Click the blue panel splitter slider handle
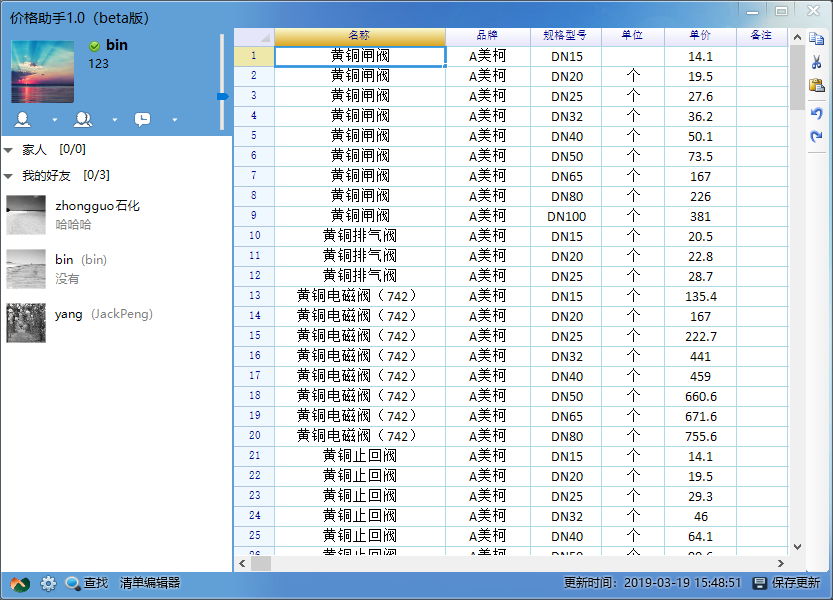Image resolution: width=833 pixels, height=600 pixels. tap(222, 96)
